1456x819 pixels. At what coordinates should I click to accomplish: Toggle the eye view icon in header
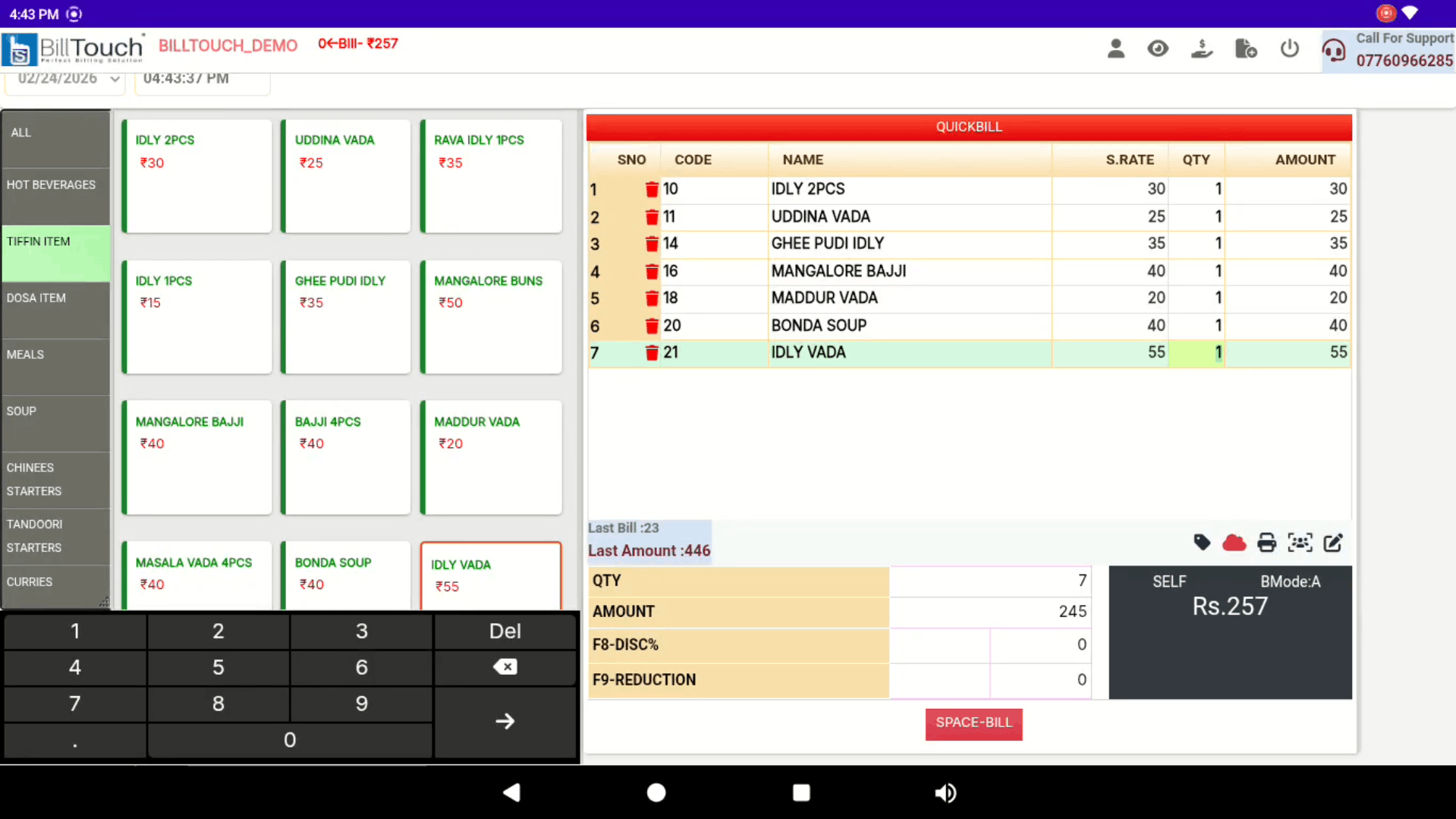point(1157,49)
